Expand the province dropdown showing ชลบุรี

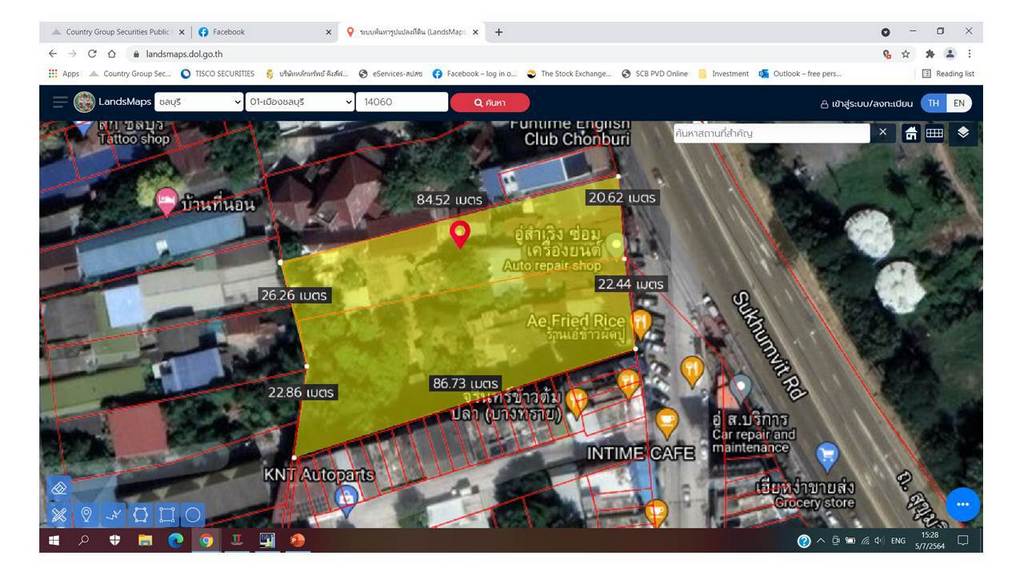pos(199,102)
